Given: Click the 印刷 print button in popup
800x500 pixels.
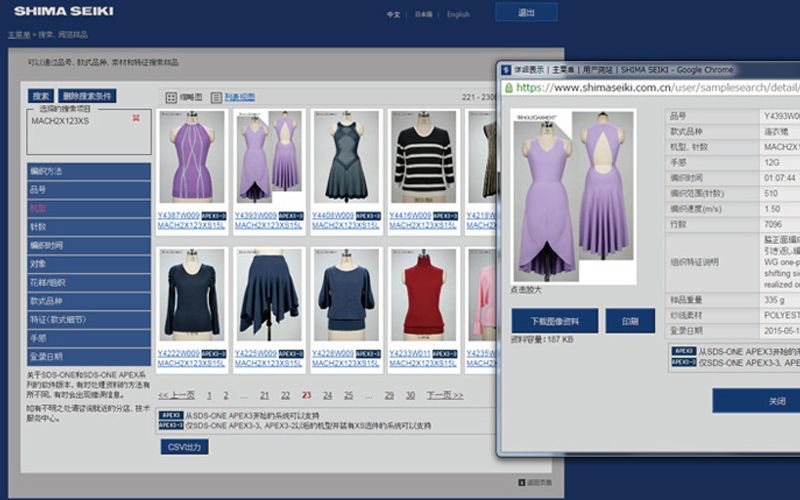Looking at the screenshot, I should click(630, 321).
